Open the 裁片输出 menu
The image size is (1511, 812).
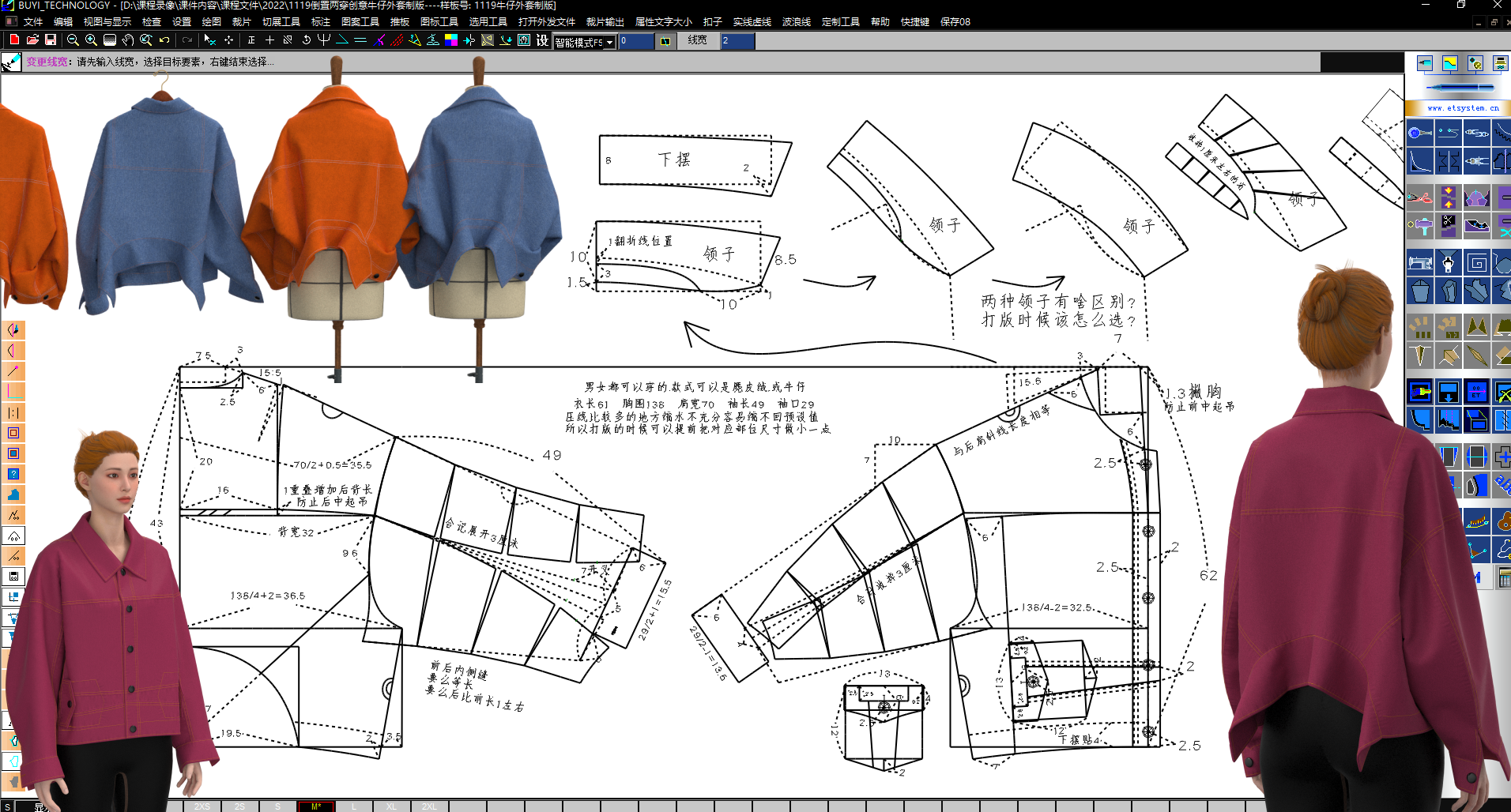(605, 22)
